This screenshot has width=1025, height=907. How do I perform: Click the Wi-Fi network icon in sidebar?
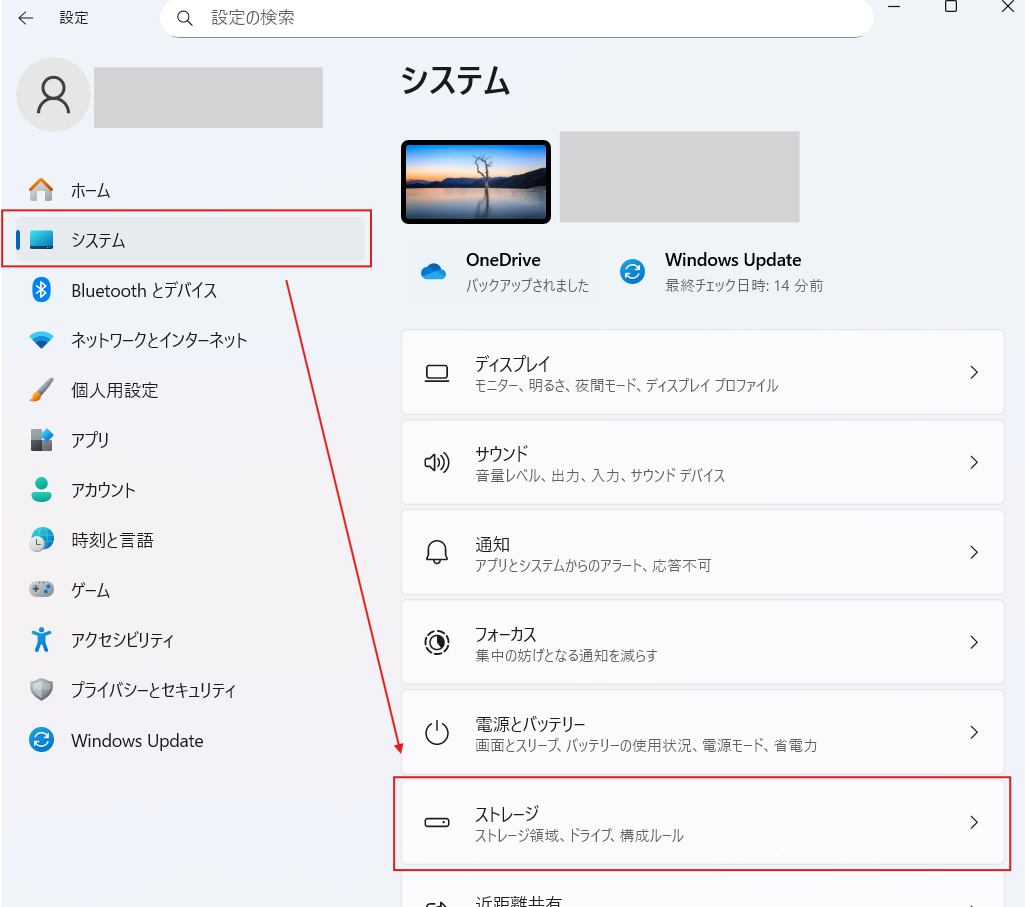click(41, 340)
